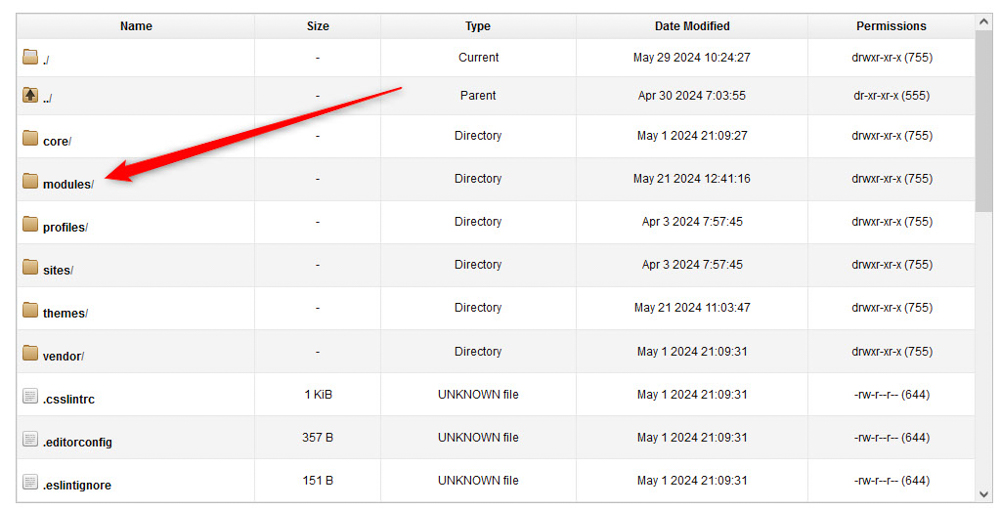Click the parent directory up-arrow folder icon
This screenshot has height=510, width=1000.
coord(30,96)
